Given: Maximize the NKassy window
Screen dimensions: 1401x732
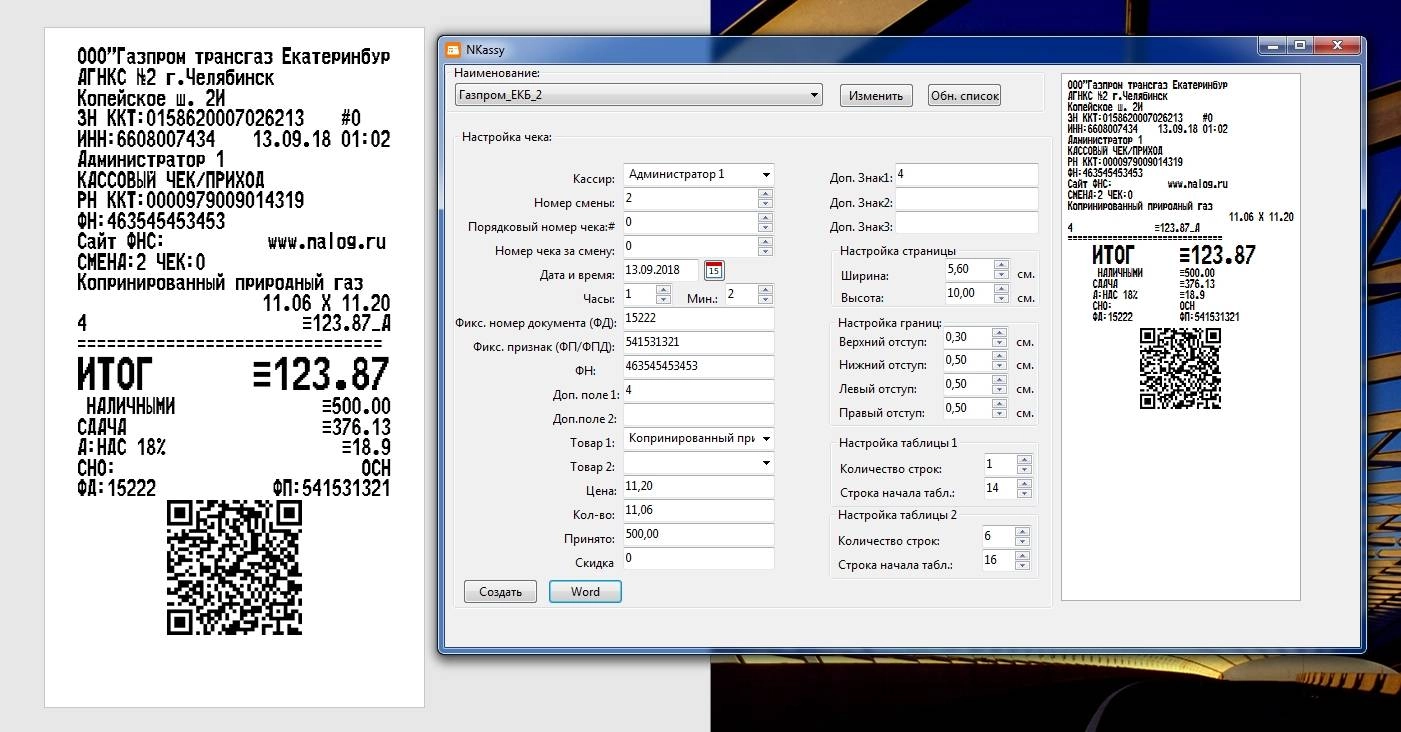Looking at the screenshot, I should 1299,45.
